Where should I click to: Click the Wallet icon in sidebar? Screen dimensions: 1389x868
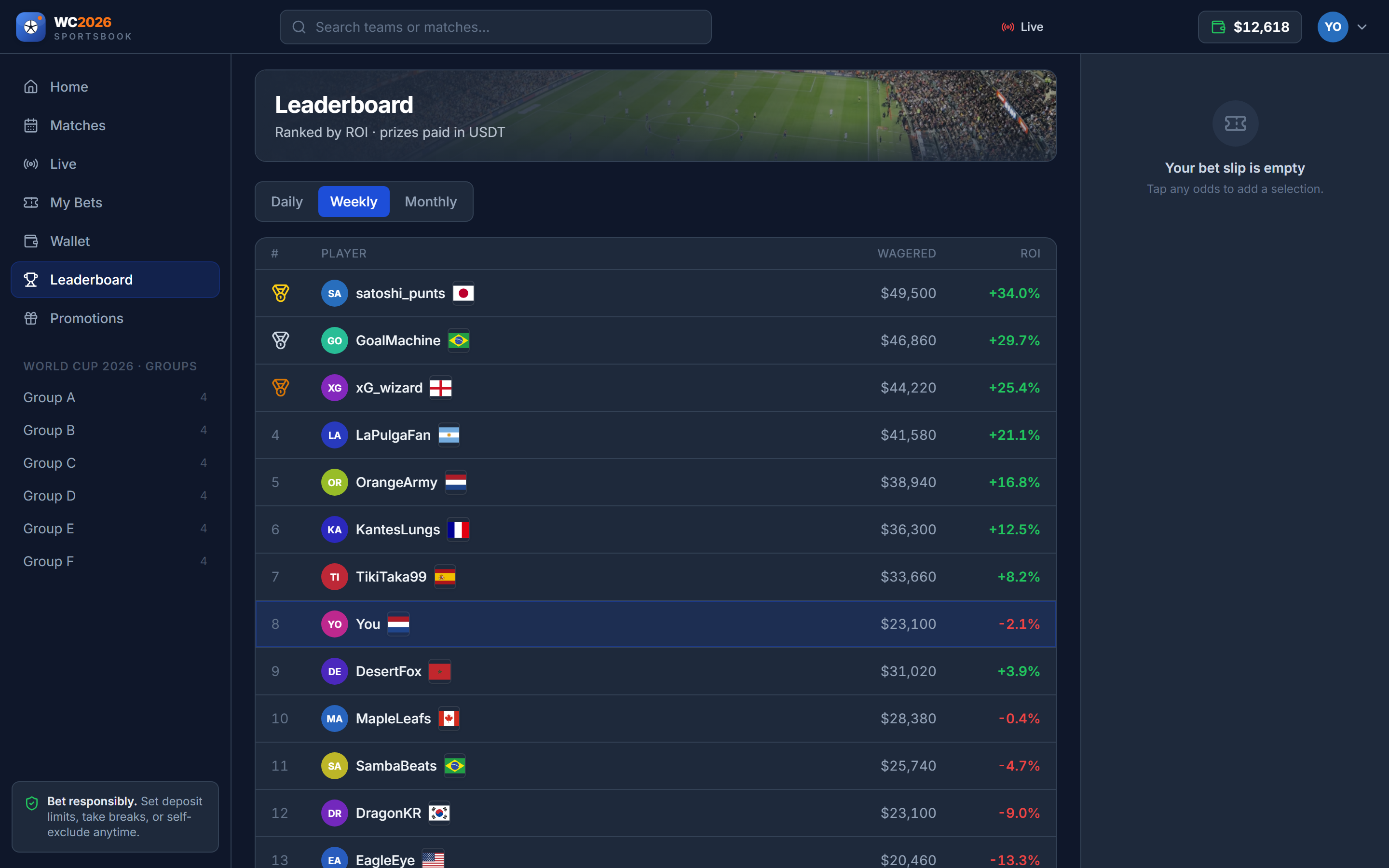pos(31,241)
